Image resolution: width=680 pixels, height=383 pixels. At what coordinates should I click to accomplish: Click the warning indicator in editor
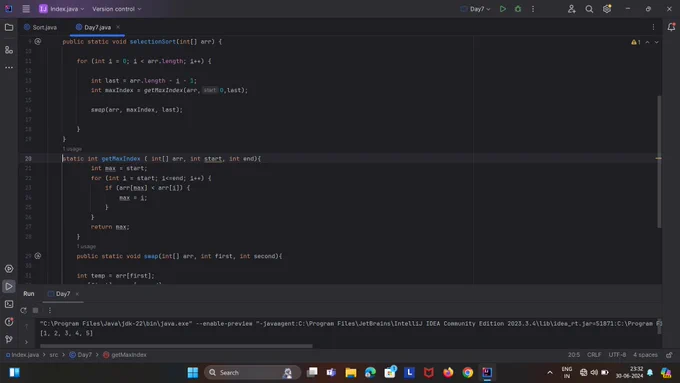tap(636, 42)
